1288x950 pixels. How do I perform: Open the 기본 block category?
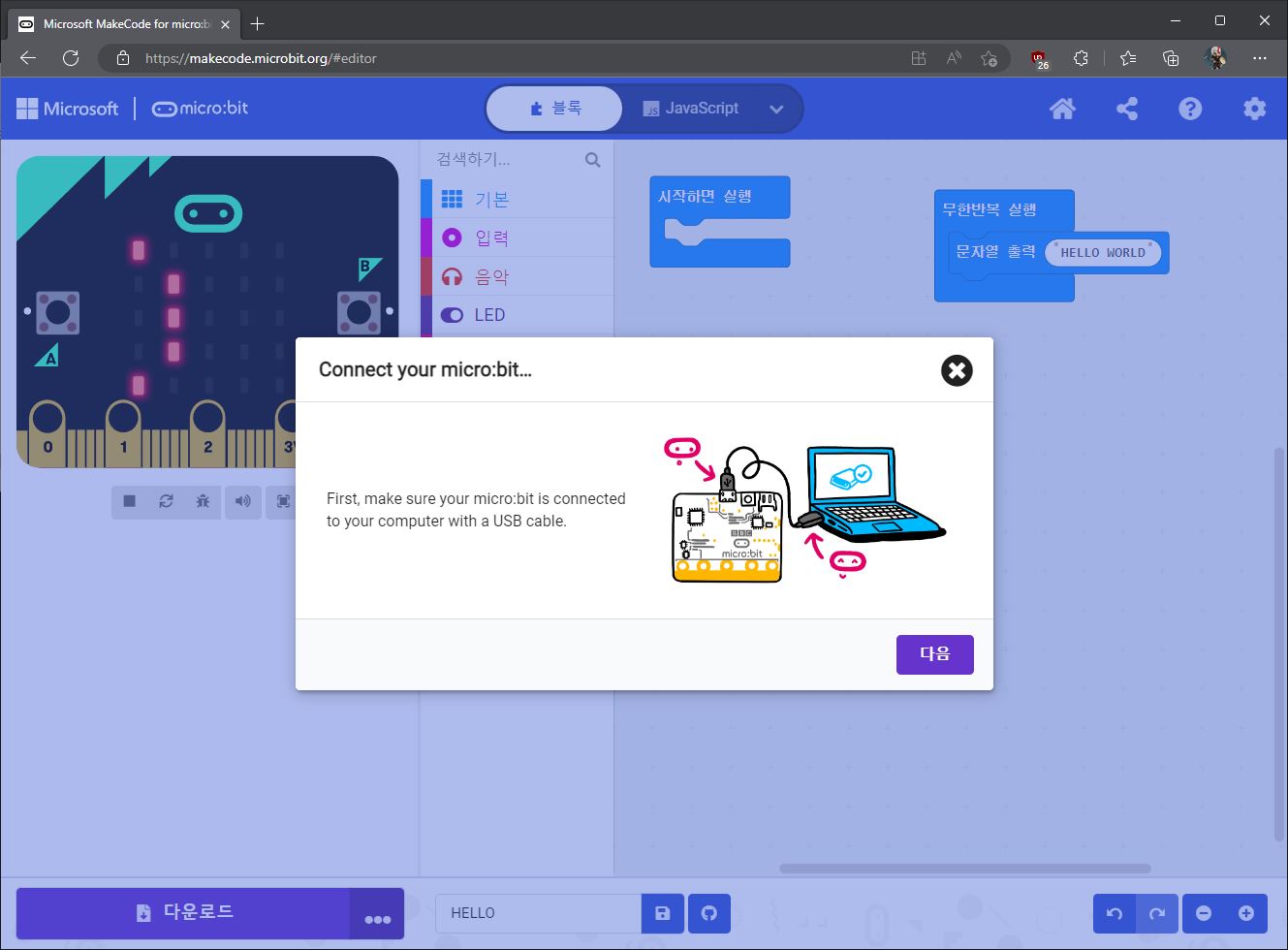[518, 199]
